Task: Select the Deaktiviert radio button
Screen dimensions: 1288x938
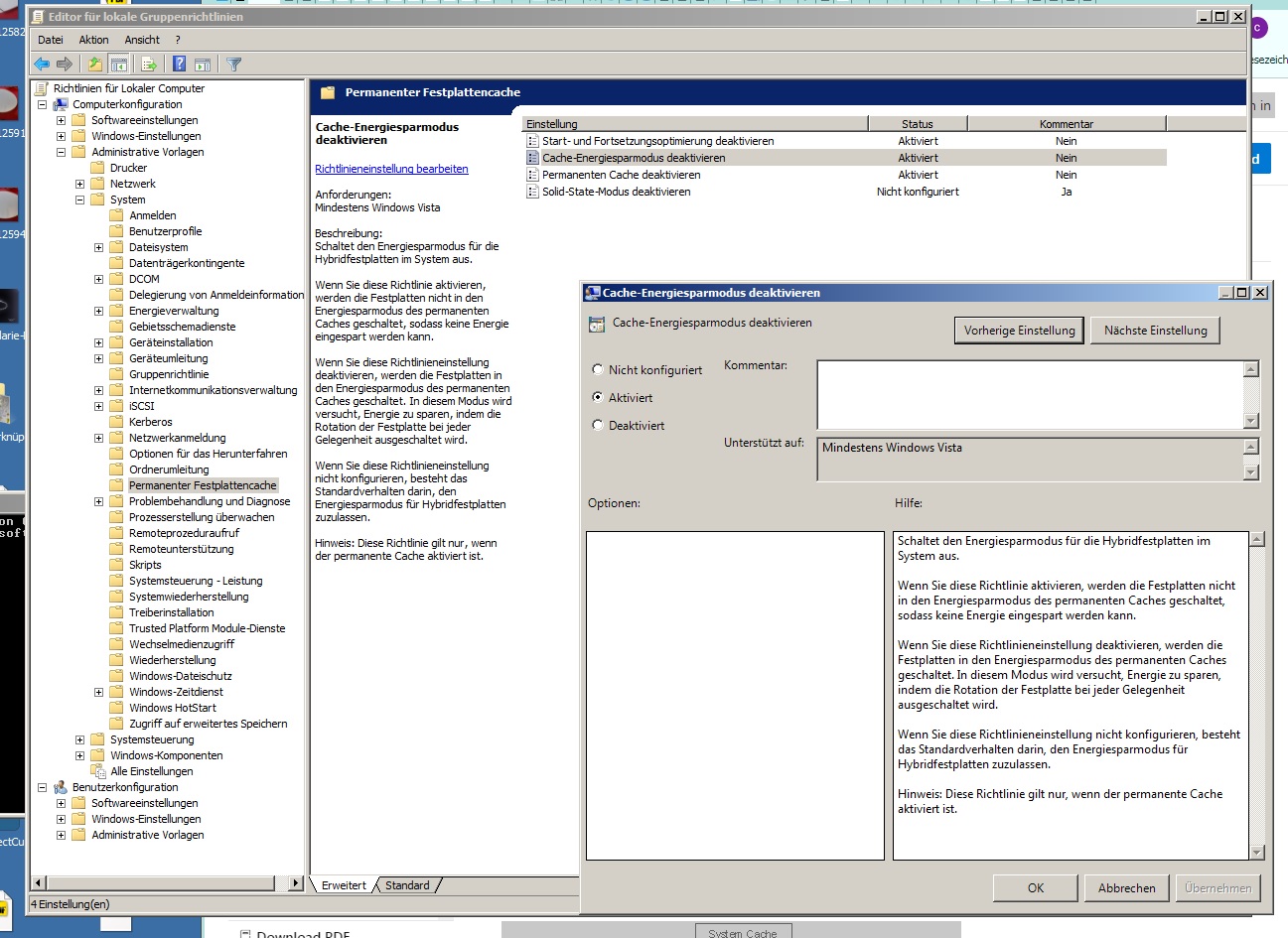Action: [x=598, y=425]
